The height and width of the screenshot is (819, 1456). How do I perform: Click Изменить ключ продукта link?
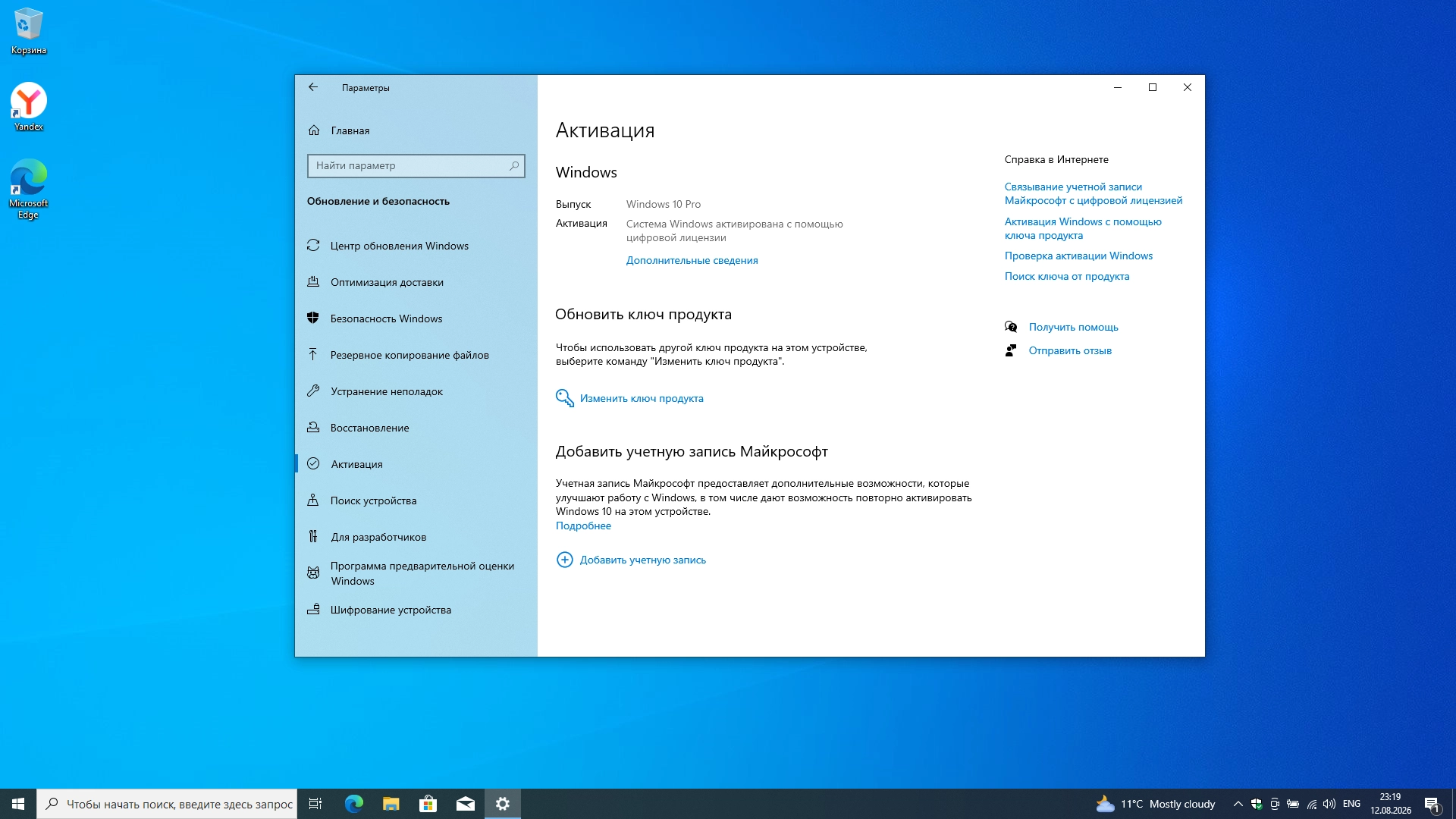coord(642,398)
